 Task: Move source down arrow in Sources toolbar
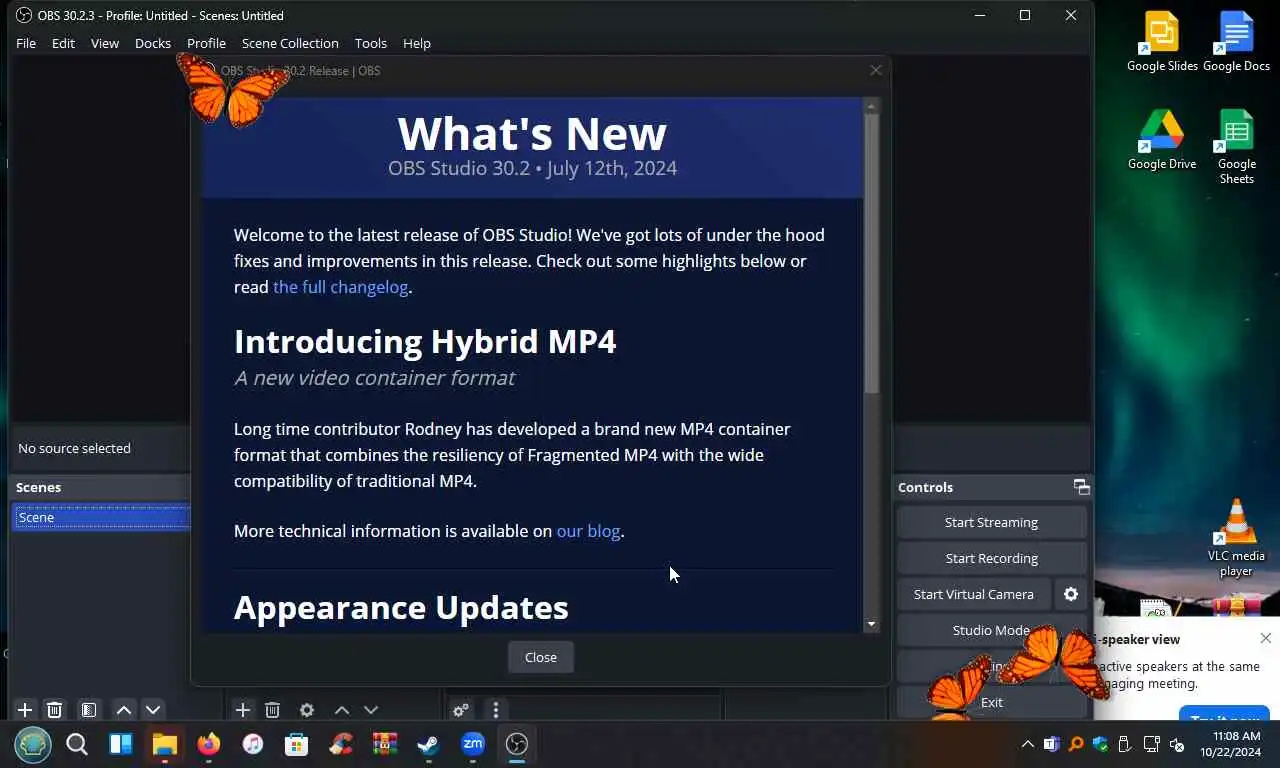pos(371,710)
